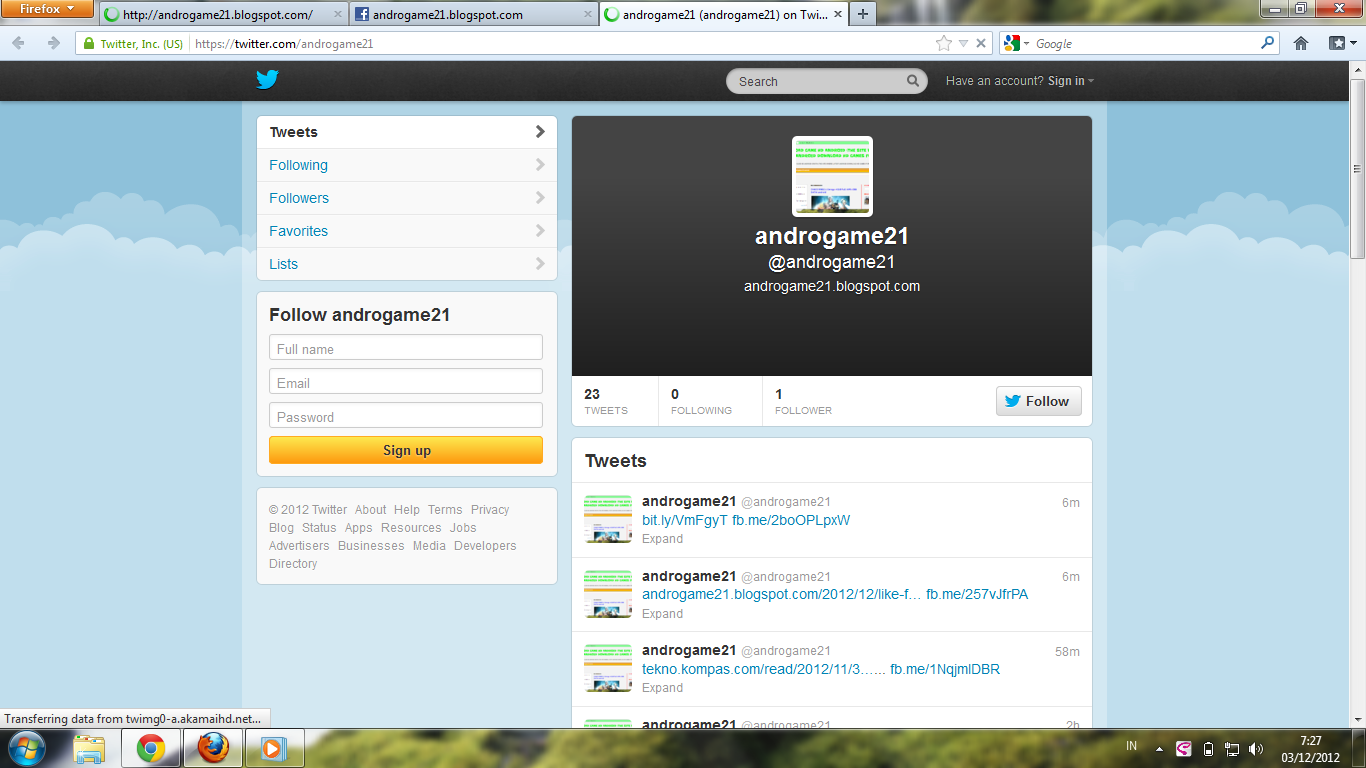This screenshot has width=1366, height=768.
Task: Open the fb.me/1NqjmlDBR link
Action: 945,669
